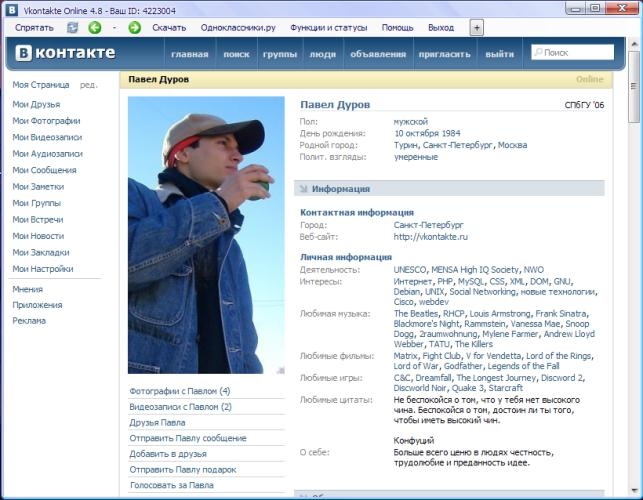Open the Функции и статусы menu
Screen dimensions: 643x500
click(x=328, y=28)
